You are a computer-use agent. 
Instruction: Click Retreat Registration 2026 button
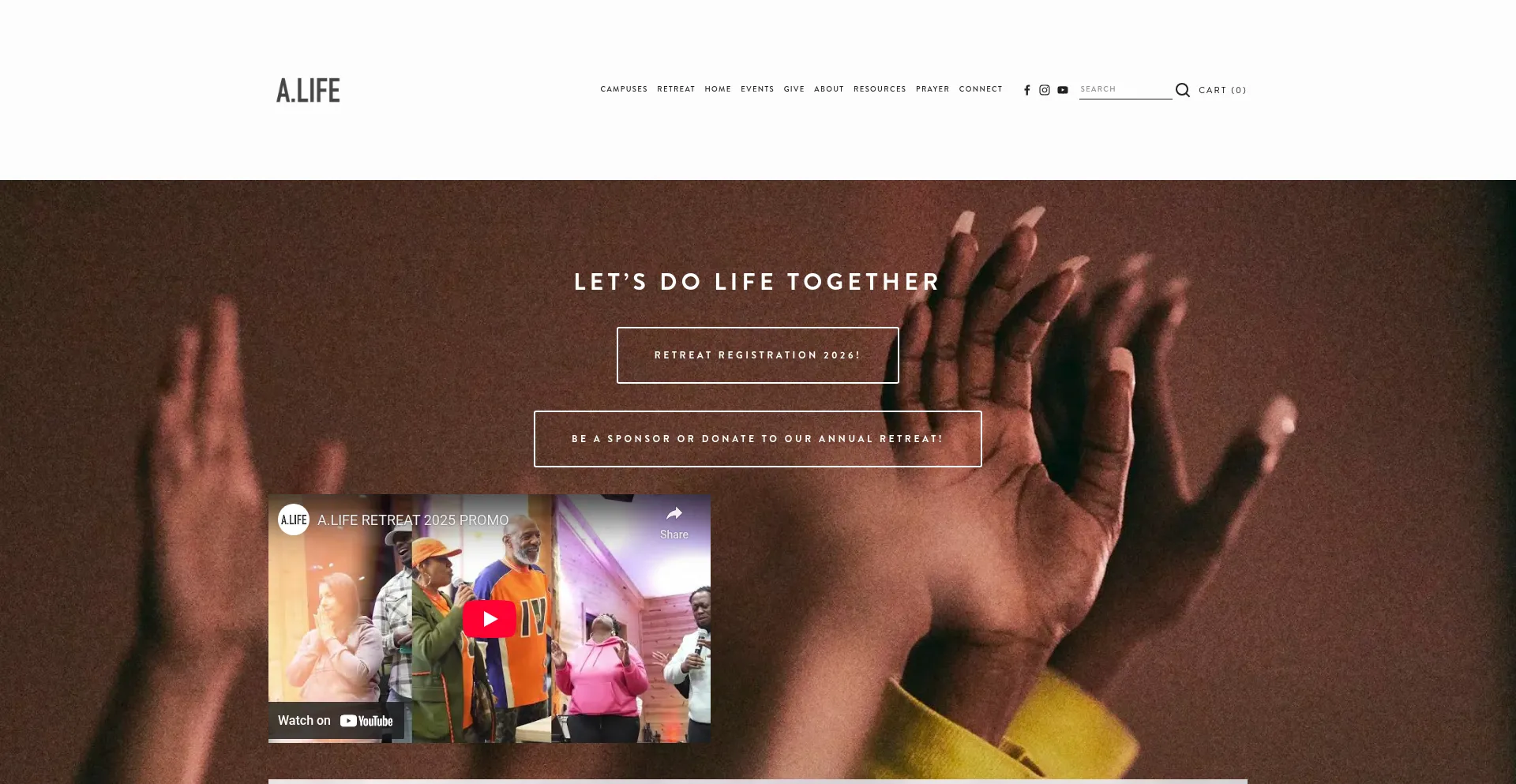[x=758, y=355]
